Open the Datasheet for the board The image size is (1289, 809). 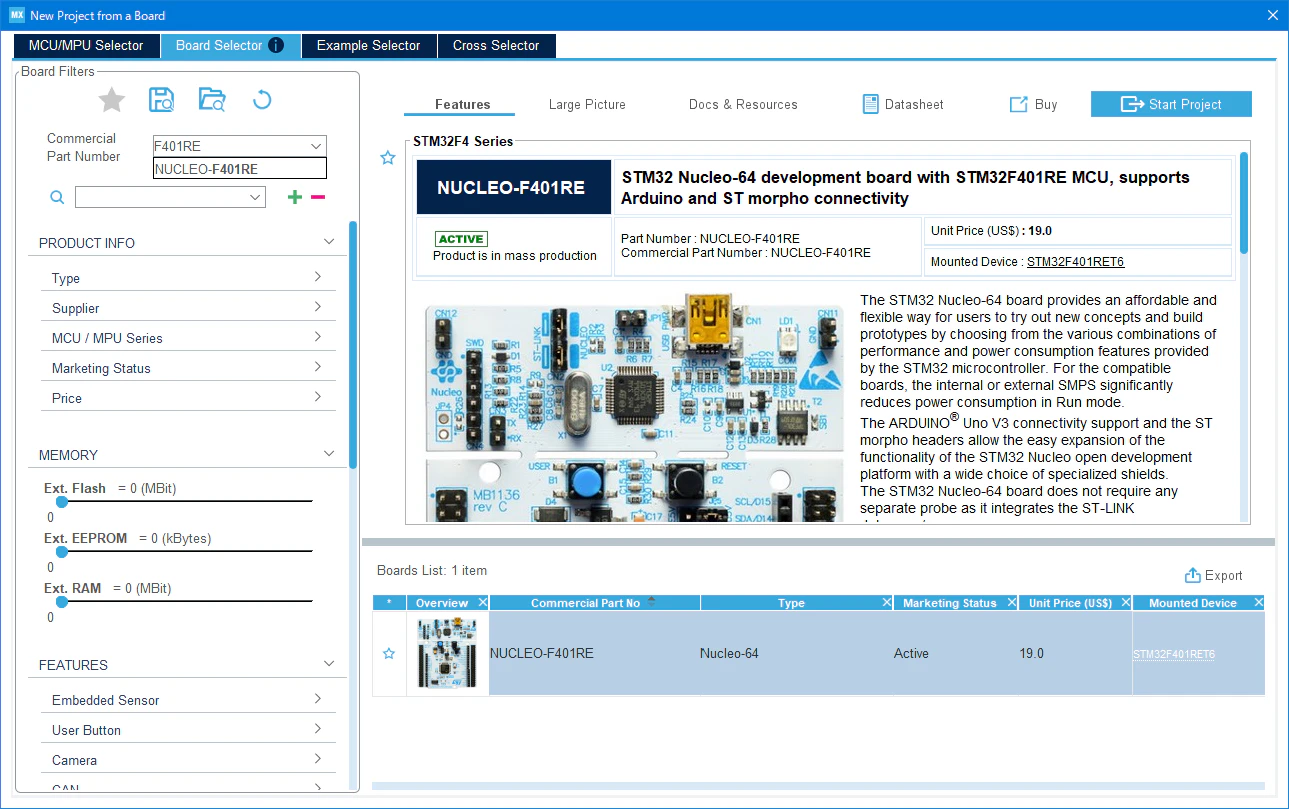click(x=902, y=104)
